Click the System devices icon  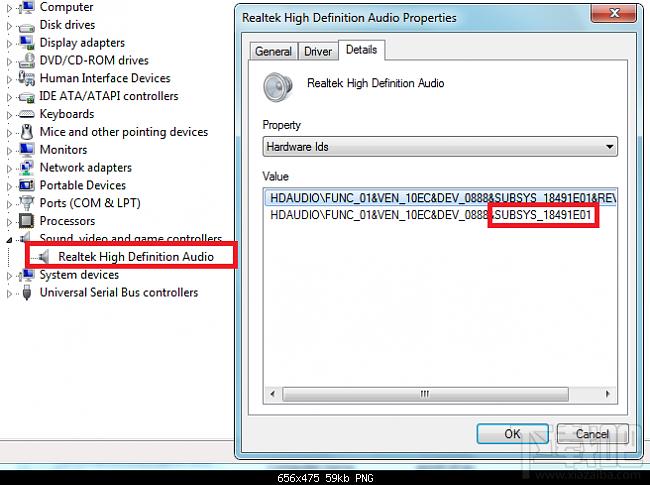coord(27,274)
